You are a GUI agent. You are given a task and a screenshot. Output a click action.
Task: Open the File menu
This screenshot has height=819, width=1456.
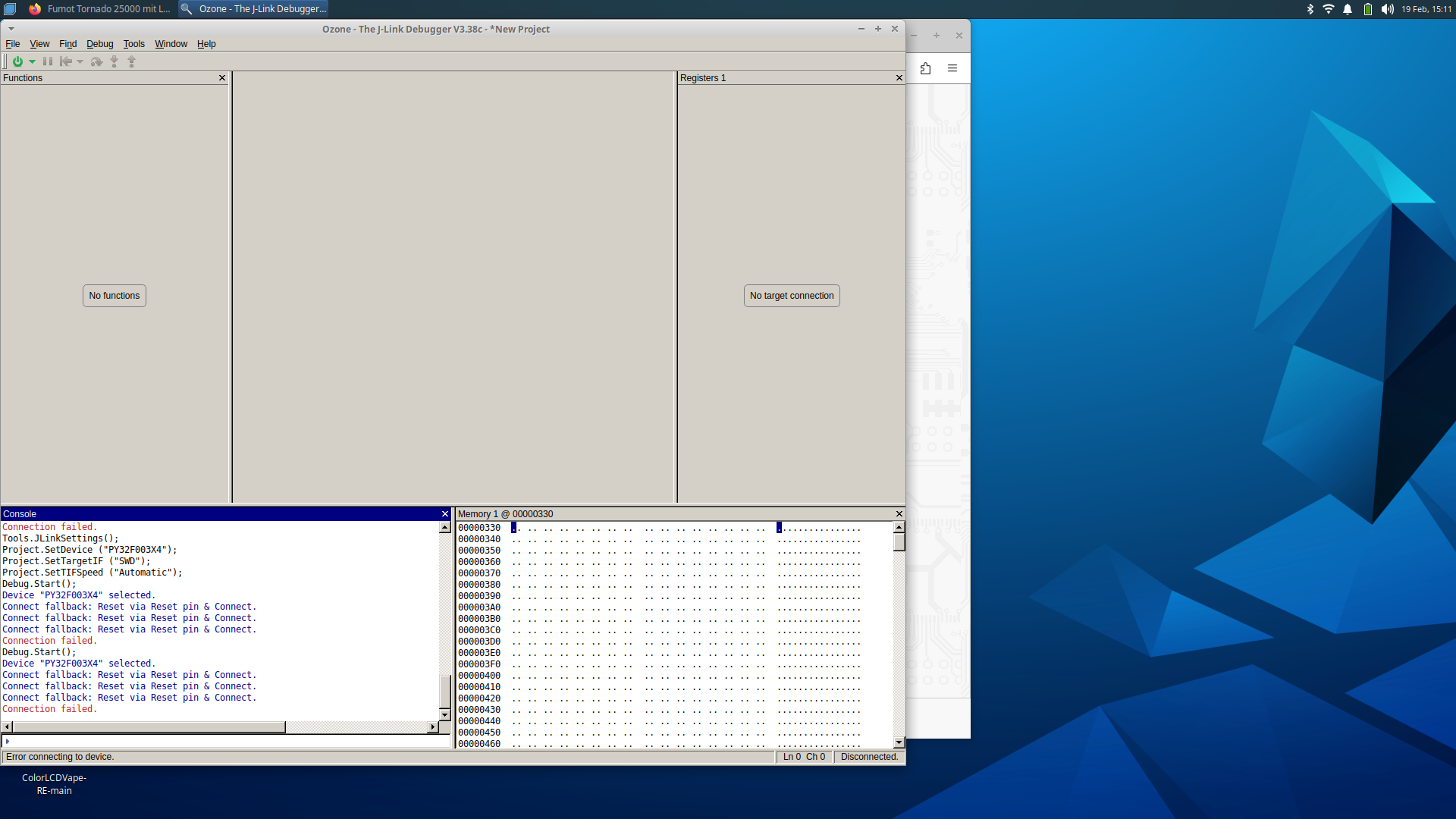pyautogui.click(x=12, y=44)
